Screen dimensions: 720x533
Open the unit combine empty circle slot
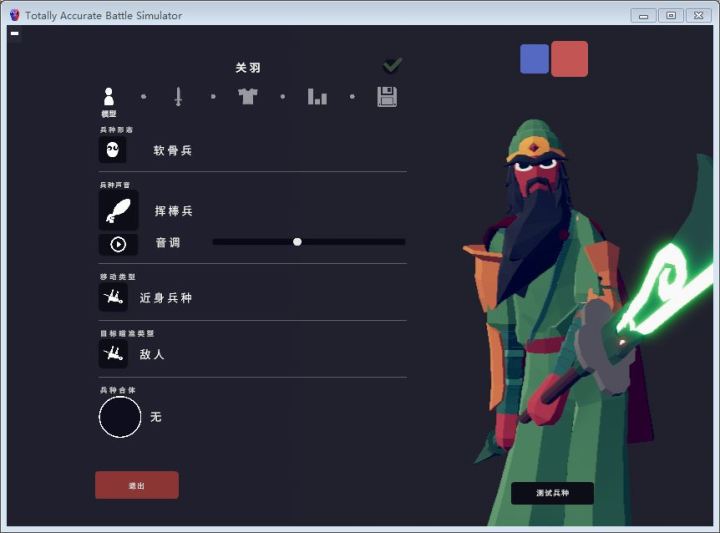pos(120,417)
